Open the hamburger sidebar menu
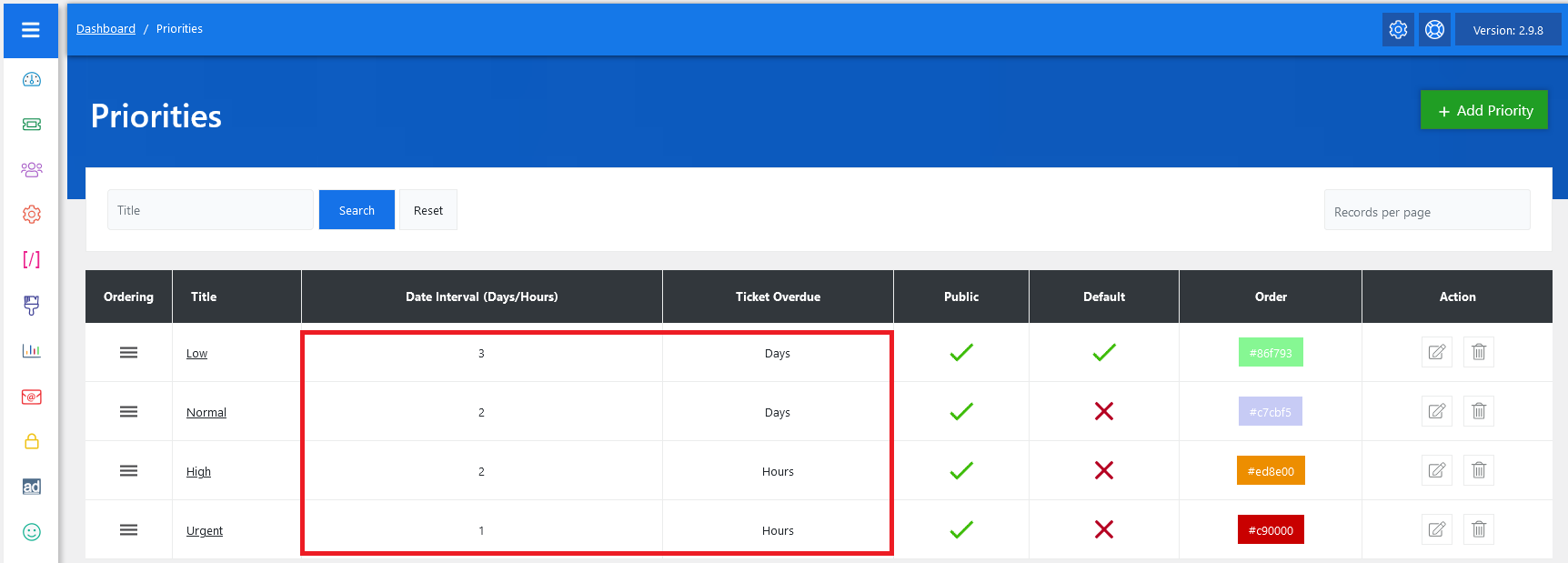Viewport: 1568px width, 563px height. pos(31,30)
